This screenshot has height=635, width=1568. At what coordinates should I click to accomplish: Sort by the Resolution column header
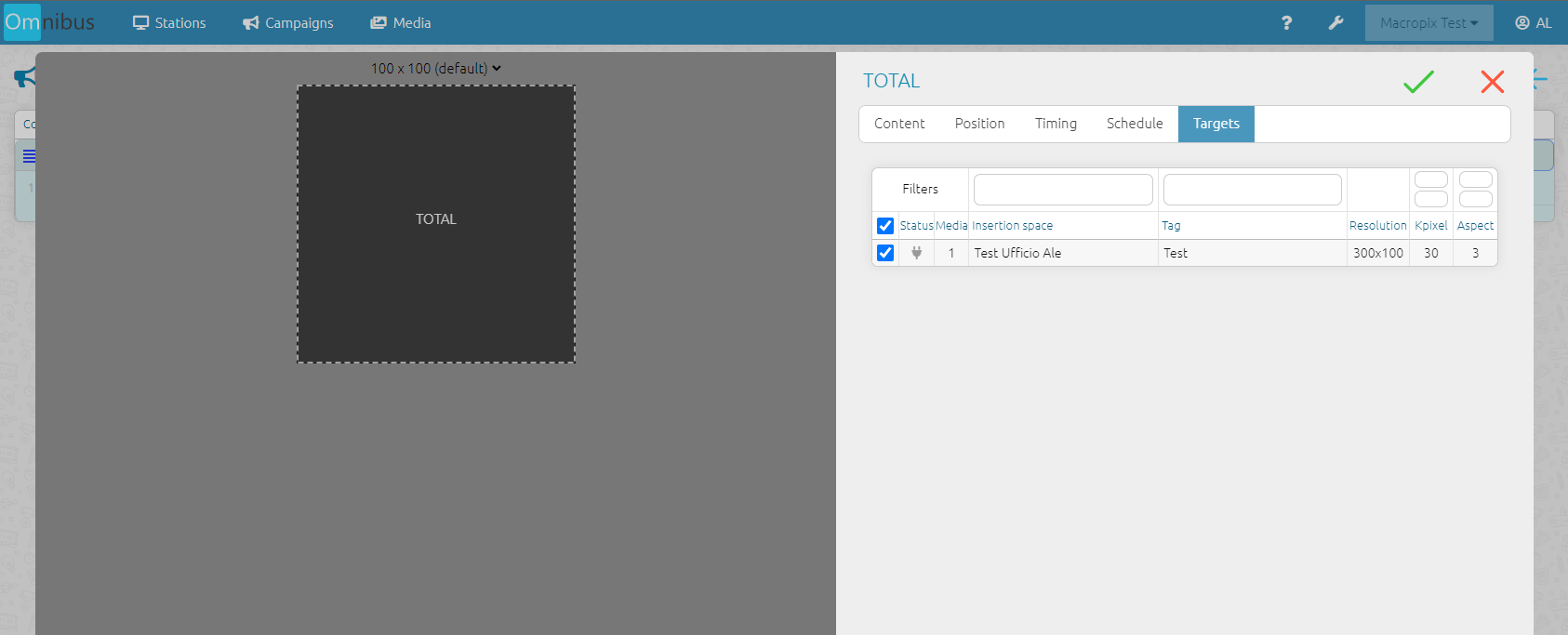[x=1377, y=226]
